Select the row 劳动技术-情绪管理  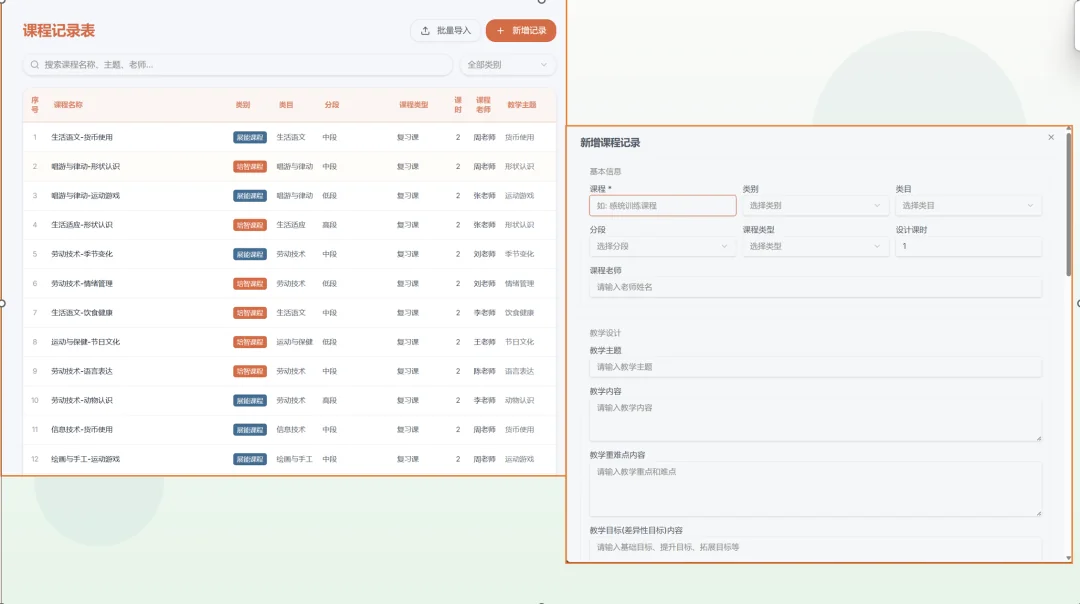(x=289, y=284)
